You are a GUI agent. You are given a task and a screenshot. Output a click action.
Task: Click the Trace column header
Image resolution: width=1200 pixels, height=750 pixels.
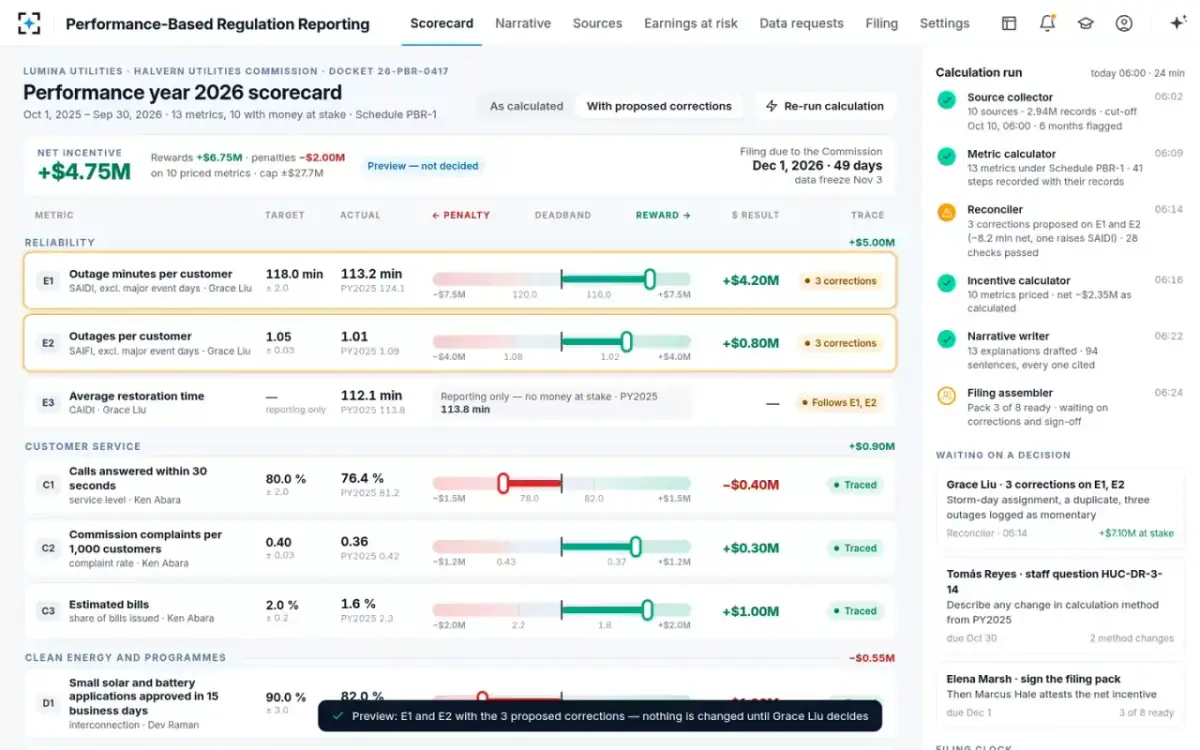click(868, 215)
